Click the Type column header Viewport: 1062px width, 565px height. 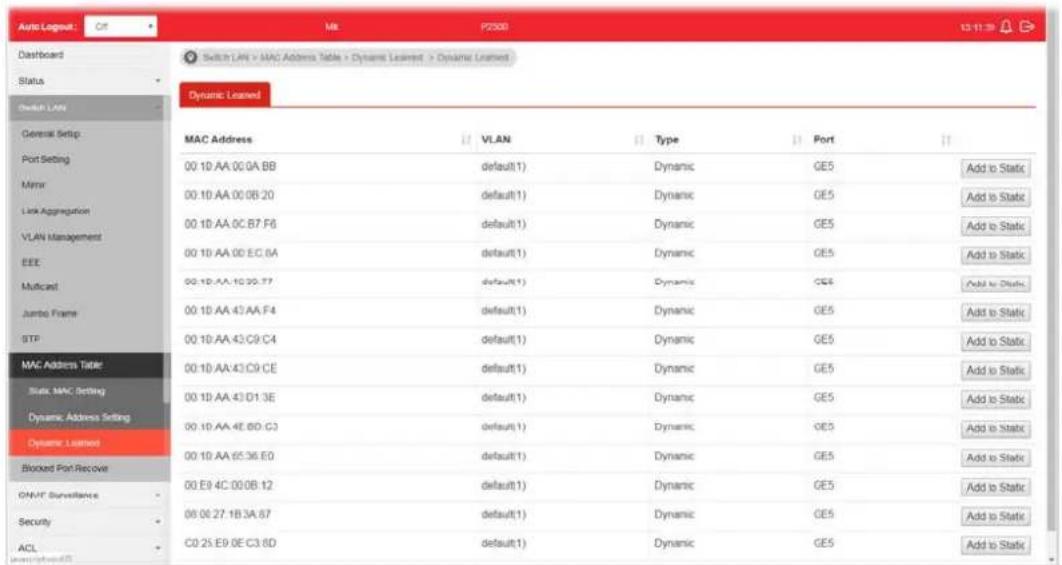click(x=666, y=140)
